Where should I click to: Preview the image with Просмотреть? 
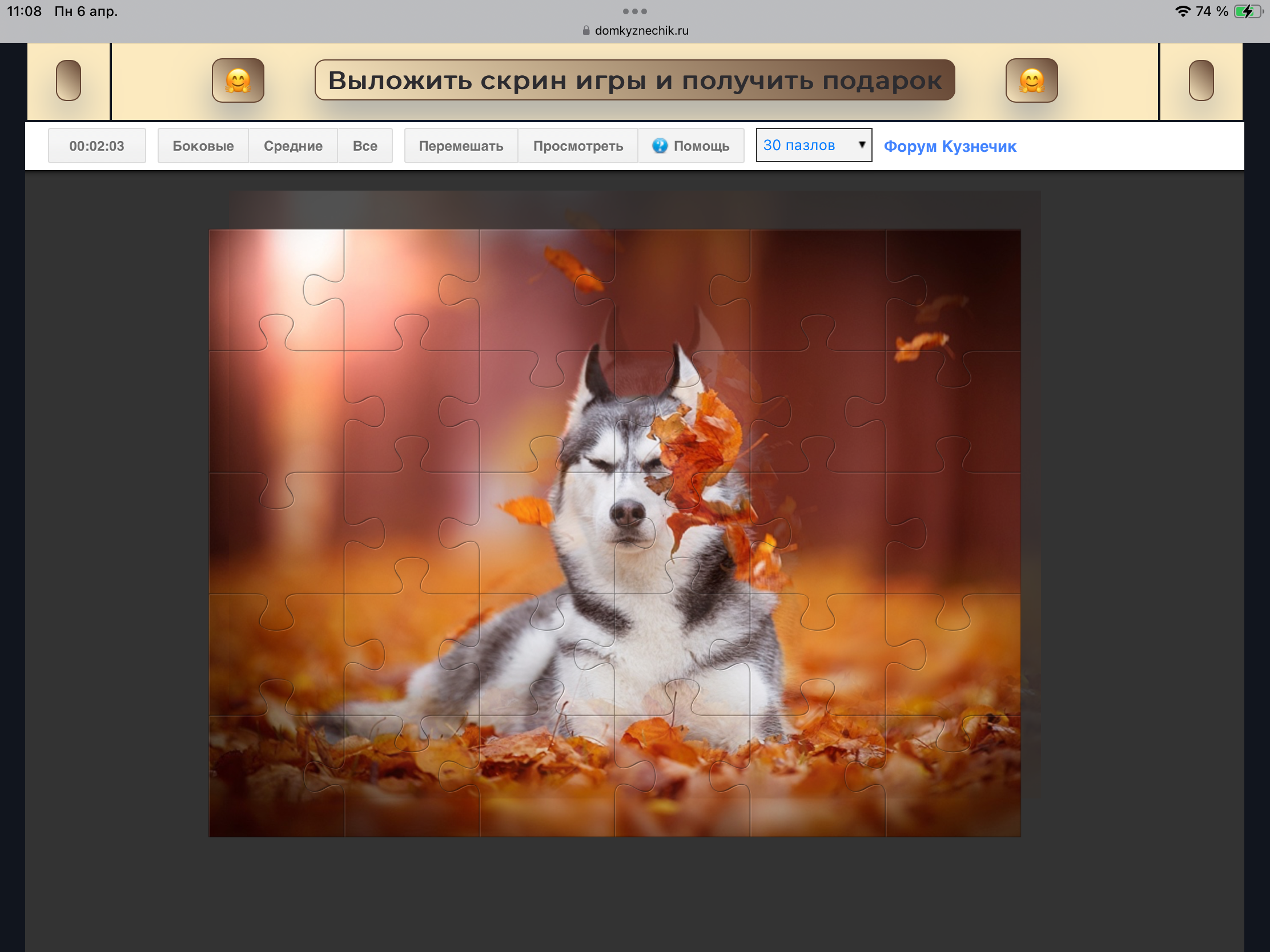(577, 146)
